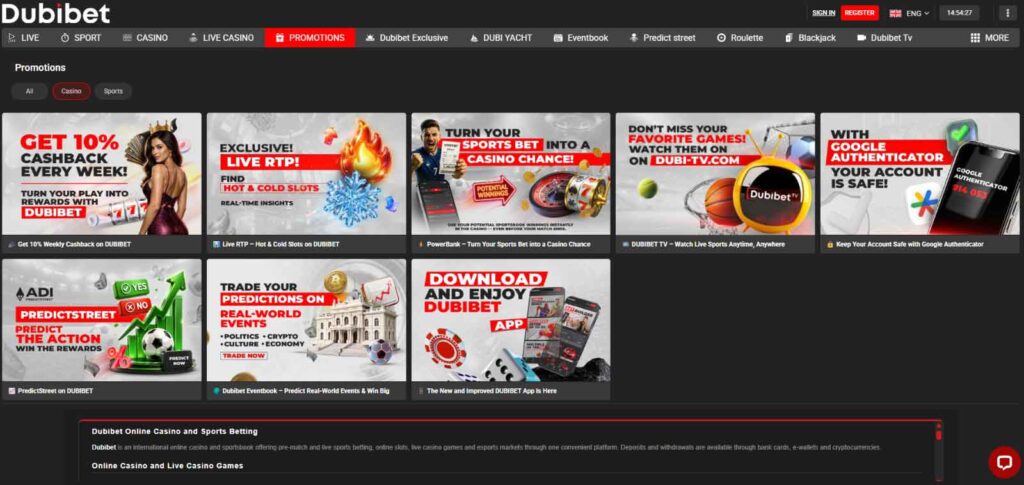The width and height of the screenshot is (1024, 485).
Task: Click the Predict street icon
Action: (x=633, y=38)
